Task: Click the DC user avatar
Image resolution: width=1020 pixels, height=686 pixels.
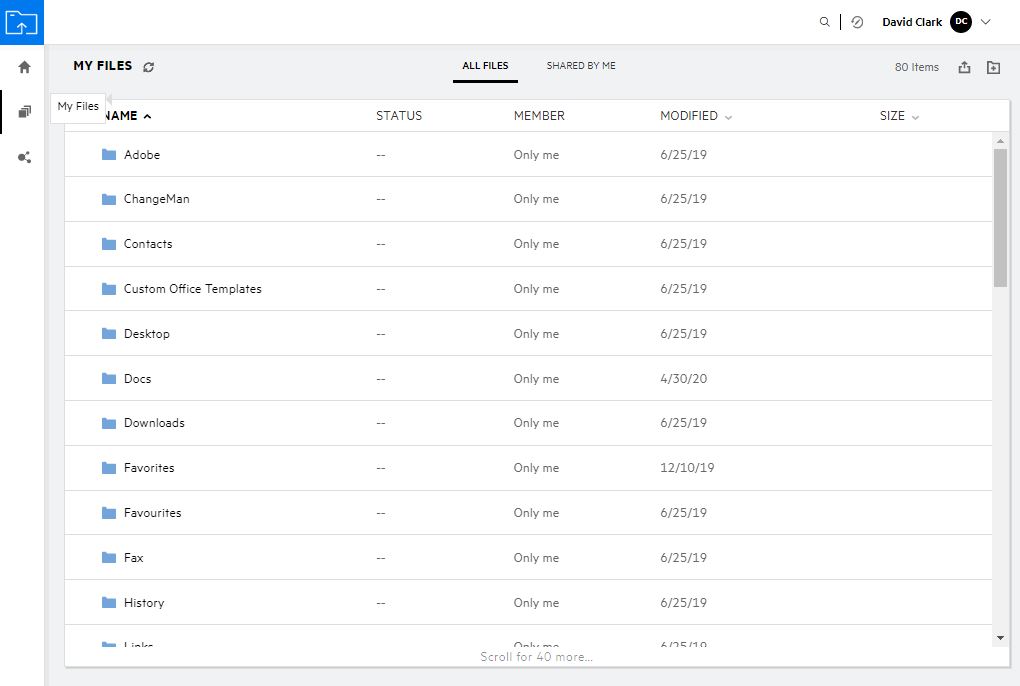Action: click(x=961, y=22)
